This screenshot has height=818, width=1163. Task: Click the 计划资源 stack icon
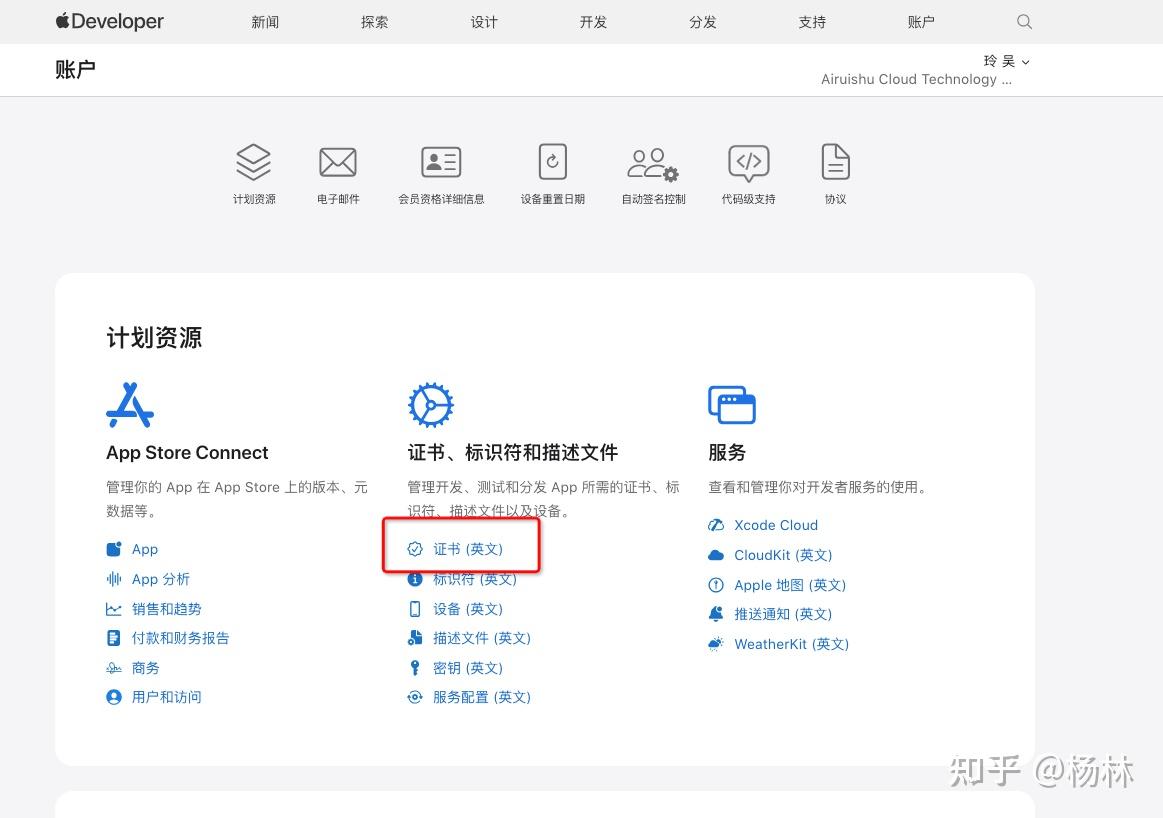click(x=254, y=162)
